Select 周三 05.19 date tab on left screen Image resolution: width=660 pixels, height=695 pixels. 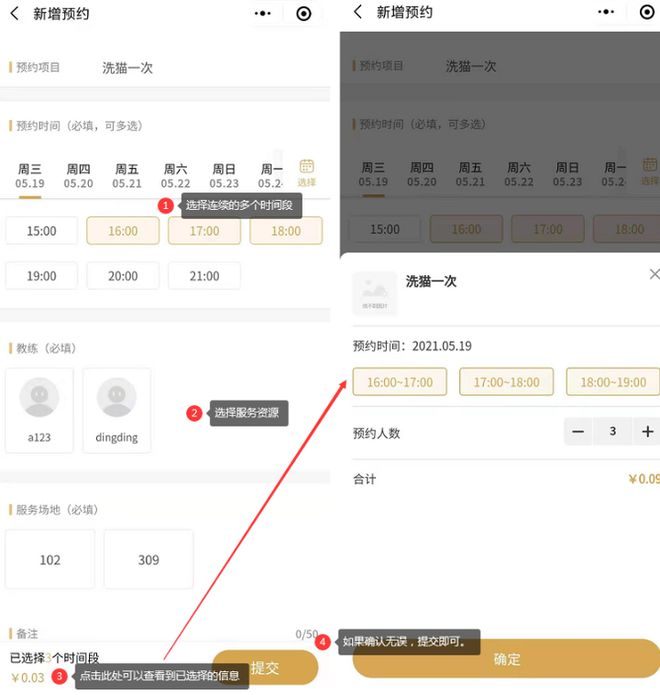pyautogui.click(x=30, y=176)
